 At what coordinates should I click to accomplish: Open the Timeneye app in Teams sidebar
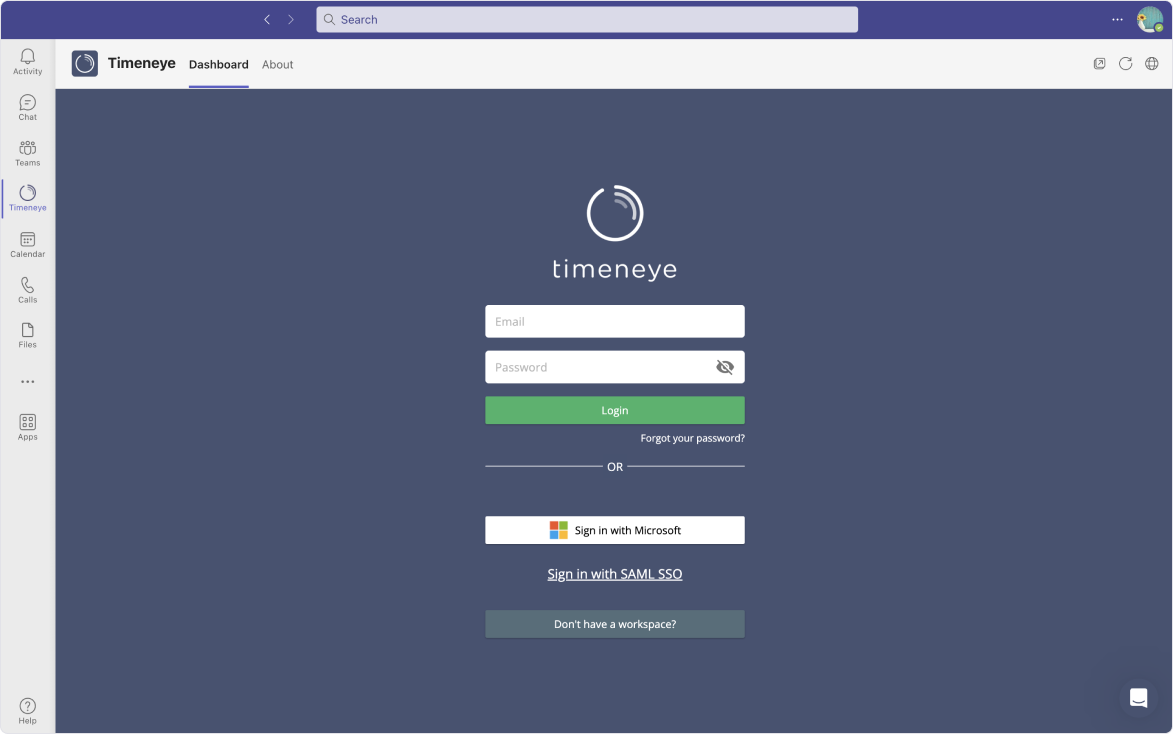[x=27, y=196]
